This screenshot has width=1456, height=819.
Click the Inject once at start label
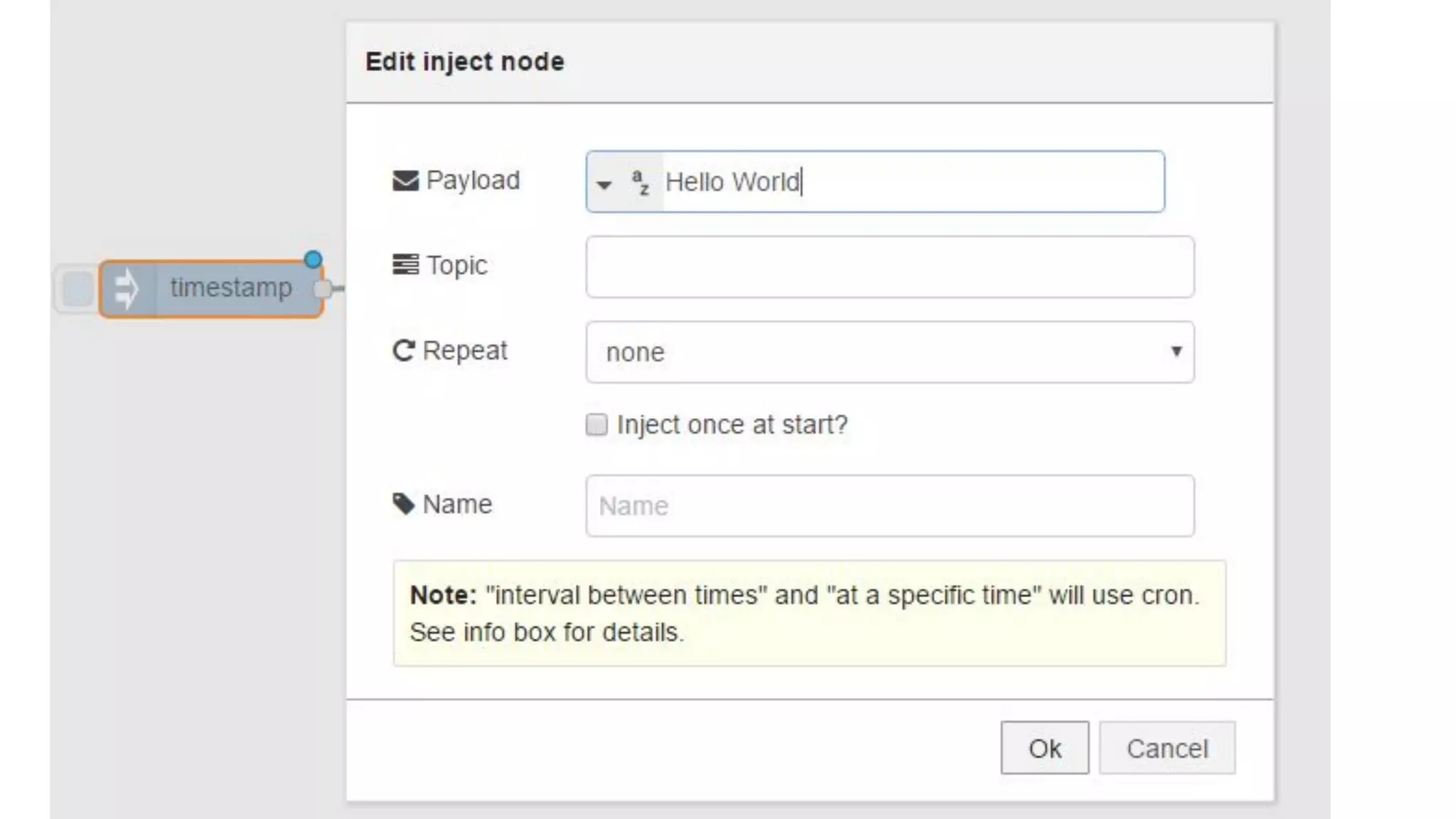(x=732, y=424)
